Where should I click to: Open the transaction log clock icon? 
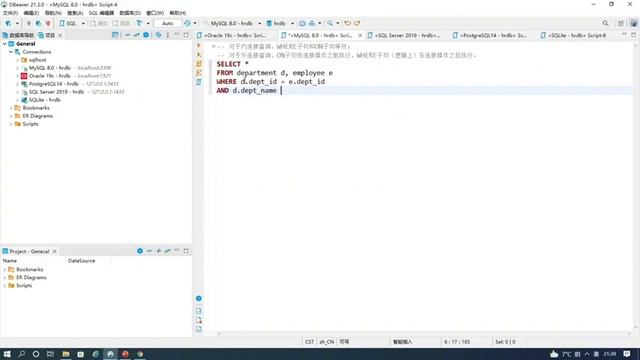click(187, 23)
